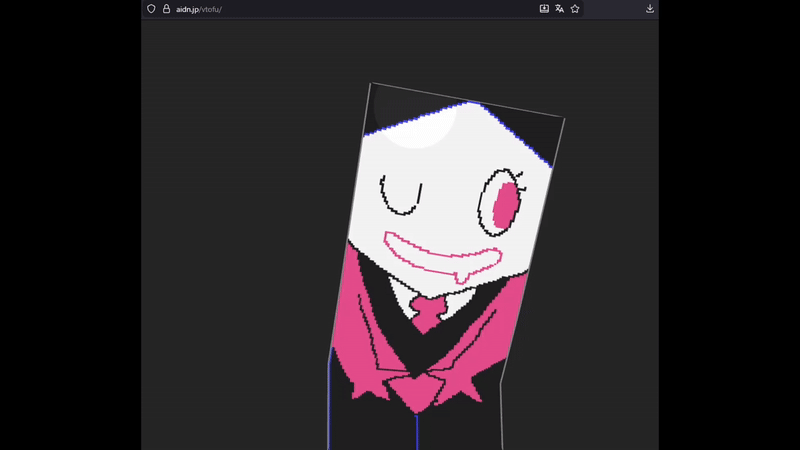View site security via the padlock icon
This screenshot has width=800, height=450.
(x=166, y=9)
